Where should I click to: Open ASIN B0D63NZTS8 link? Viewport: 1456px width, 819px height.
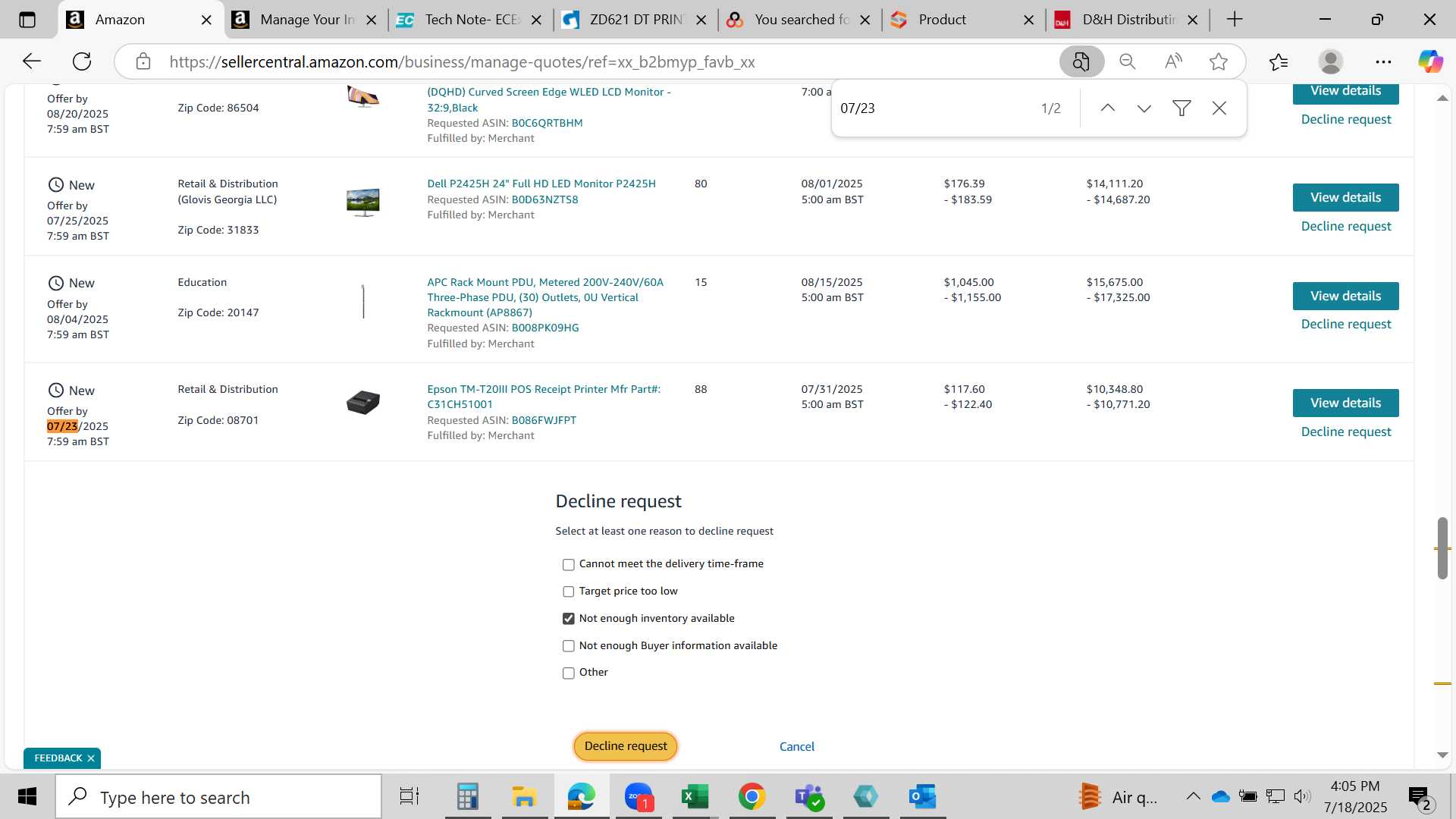coord(544,200)
